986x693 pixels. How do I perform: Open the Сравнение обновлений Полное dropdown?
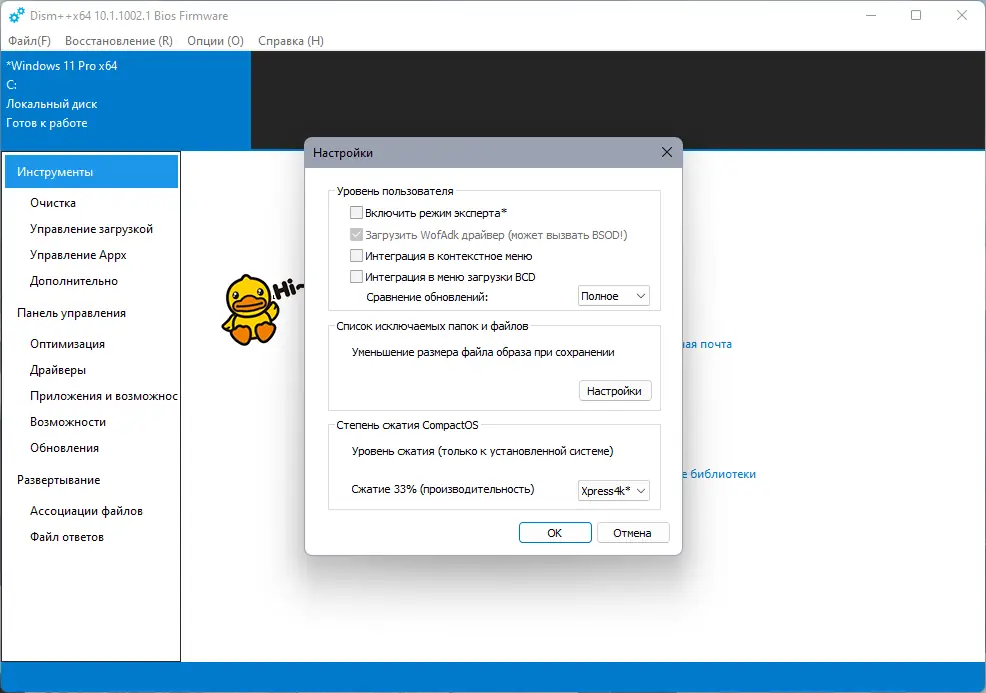614,296
